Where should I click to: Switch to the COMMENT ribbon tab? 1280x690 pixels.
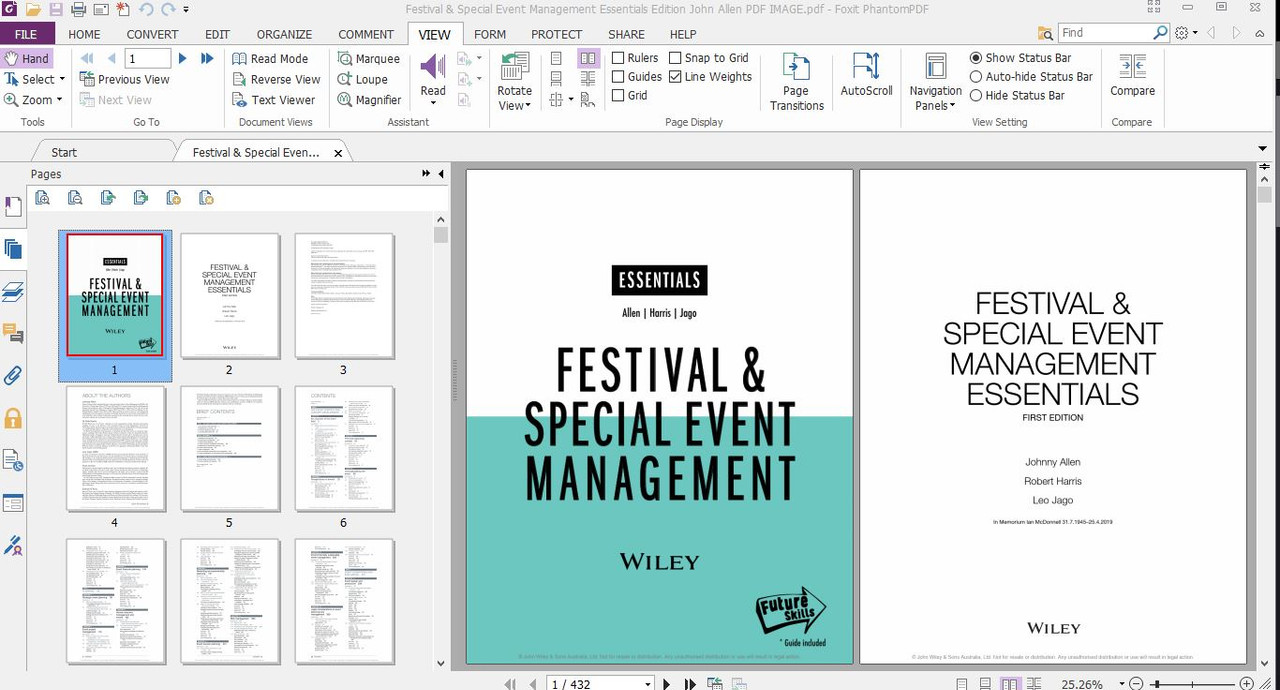(366, 34)
